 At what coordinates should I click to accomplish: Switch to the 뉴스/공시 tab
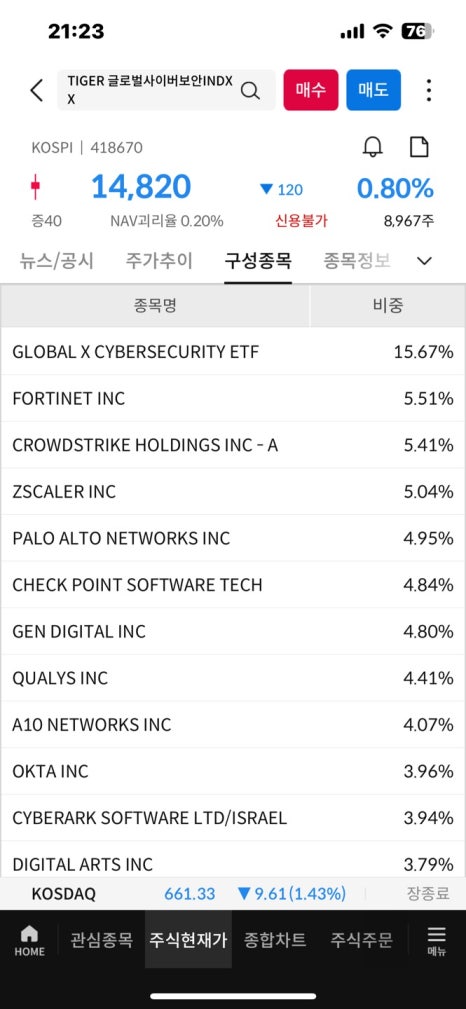click(57, 261)
